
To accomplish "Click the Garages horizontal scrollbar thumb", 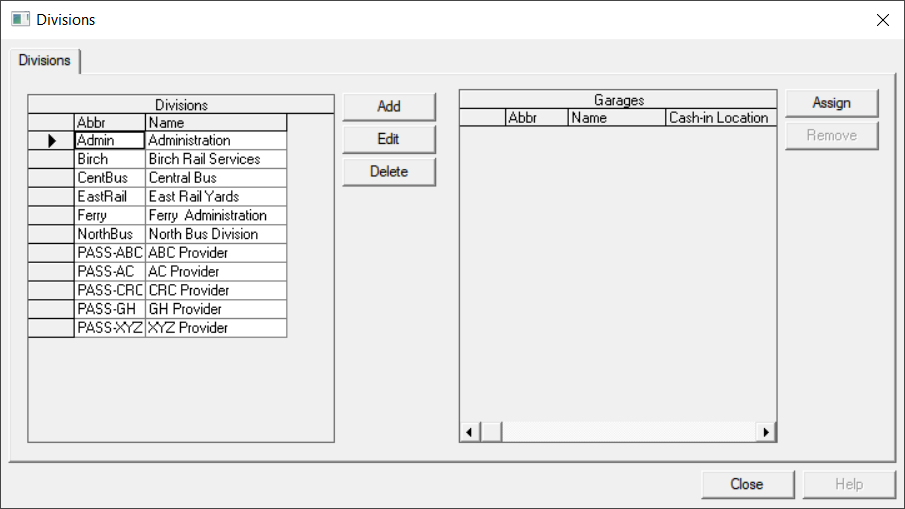I will (x=491, y=432).
